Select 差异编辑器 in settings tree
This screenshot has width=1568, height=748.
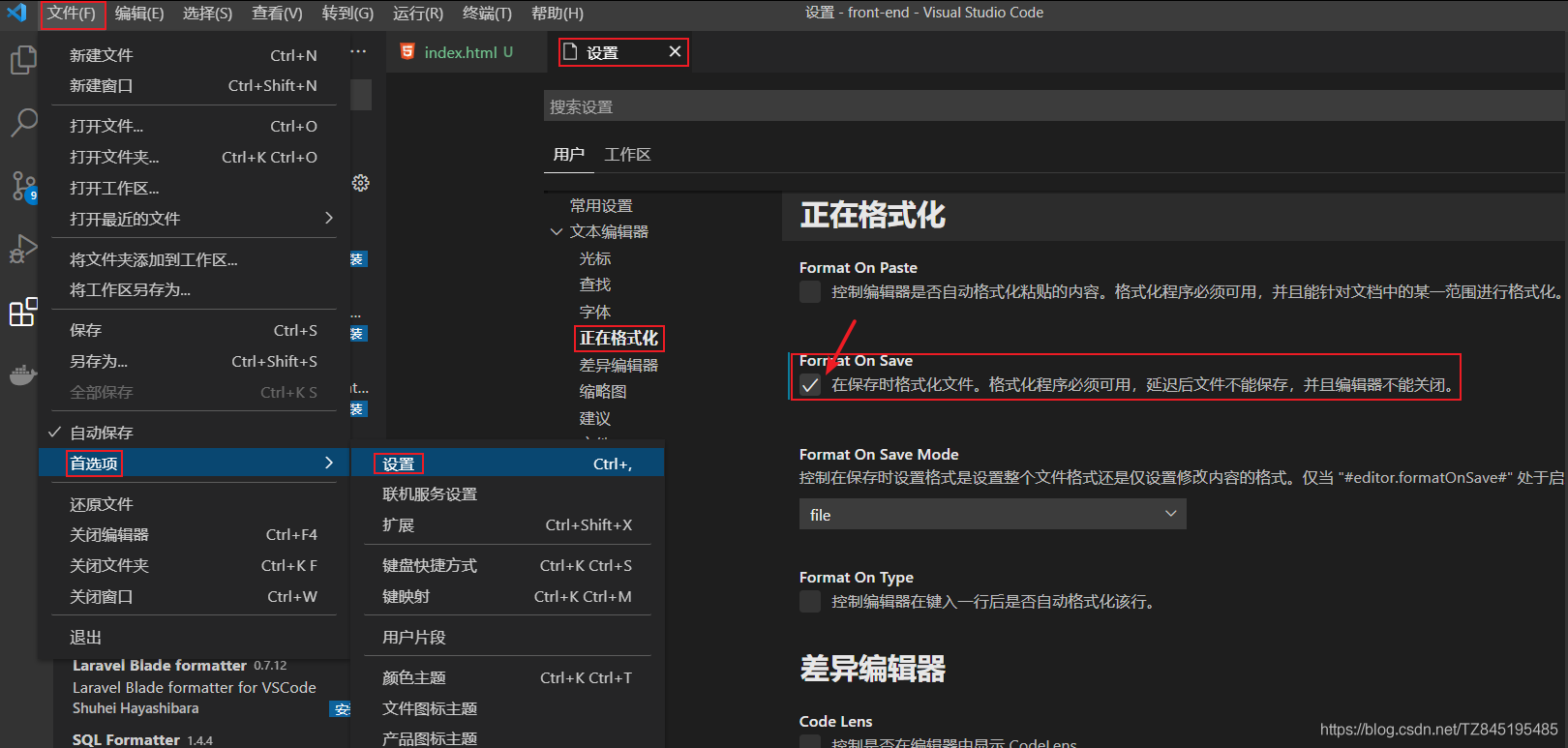[618, 365]
